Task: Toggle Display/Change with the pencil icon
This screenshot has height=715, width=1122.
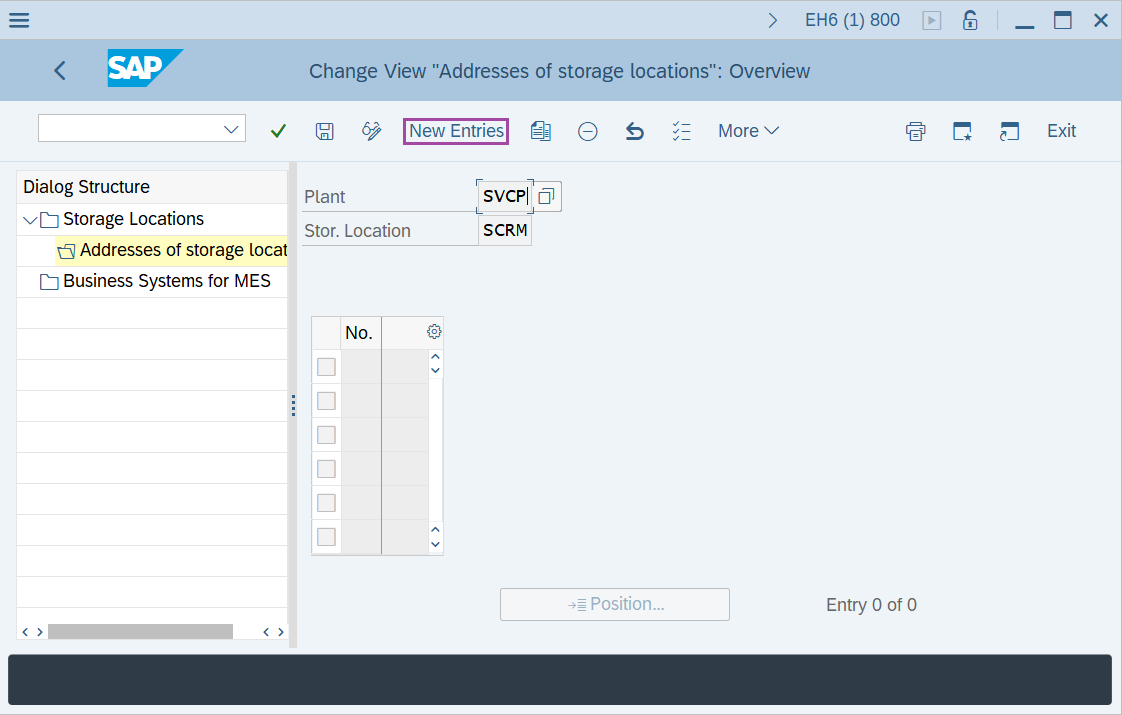Action: [371, 131]
